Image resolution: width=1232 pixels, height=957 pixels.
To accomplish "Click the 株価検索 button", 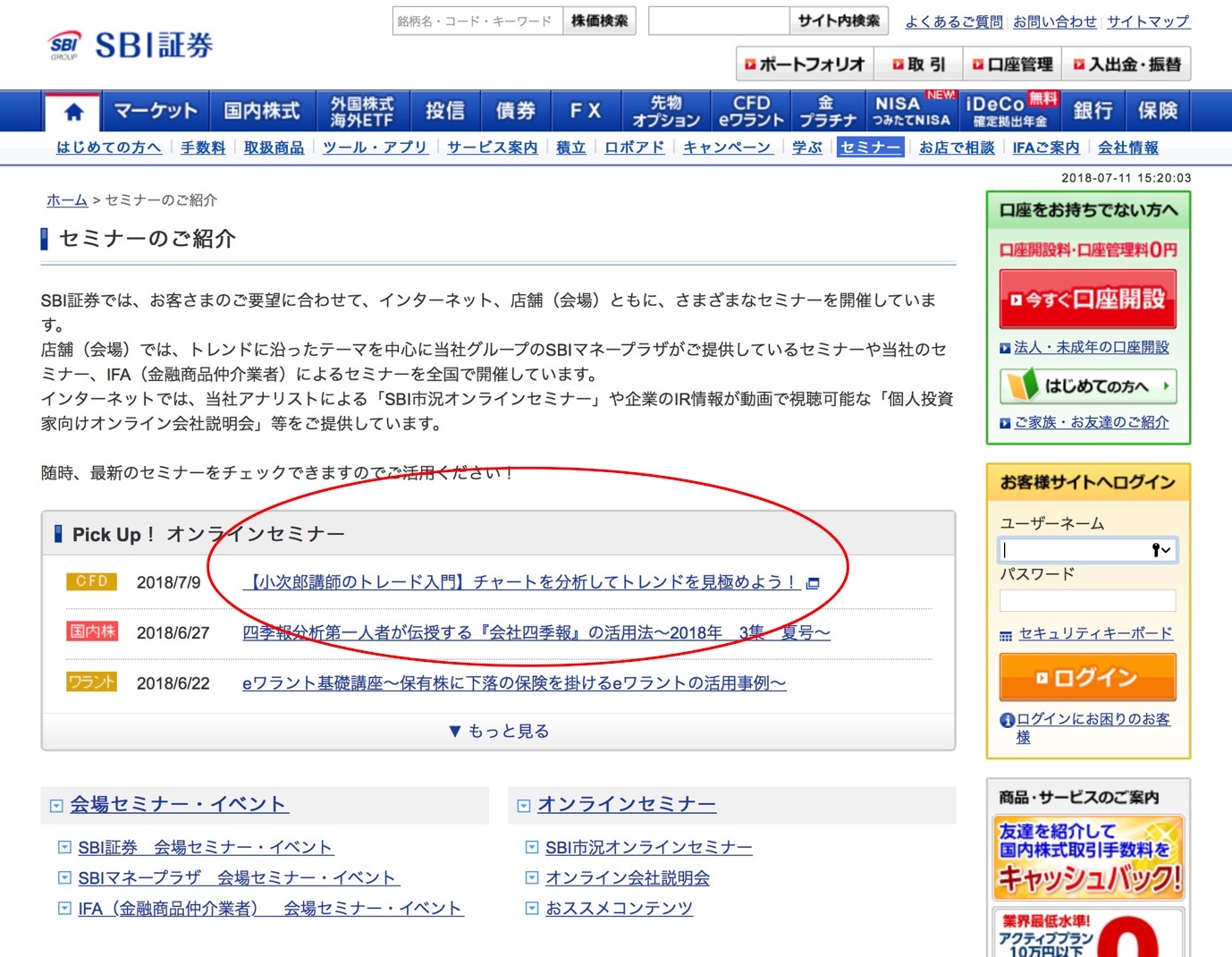I will point(599,21).
